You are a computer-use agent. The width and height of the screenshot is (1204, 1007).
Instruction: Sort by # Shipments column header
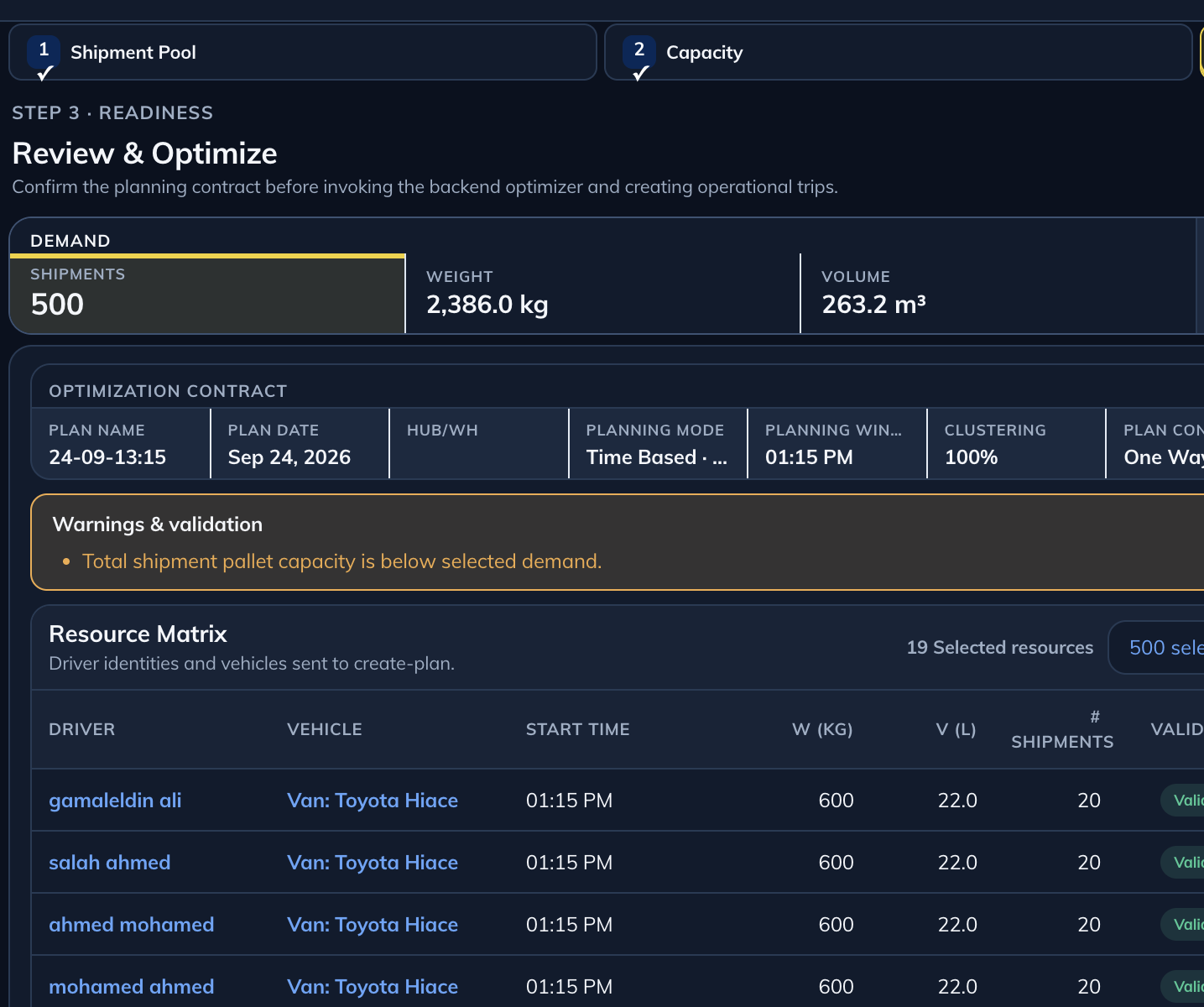[x=1062, y=729]
